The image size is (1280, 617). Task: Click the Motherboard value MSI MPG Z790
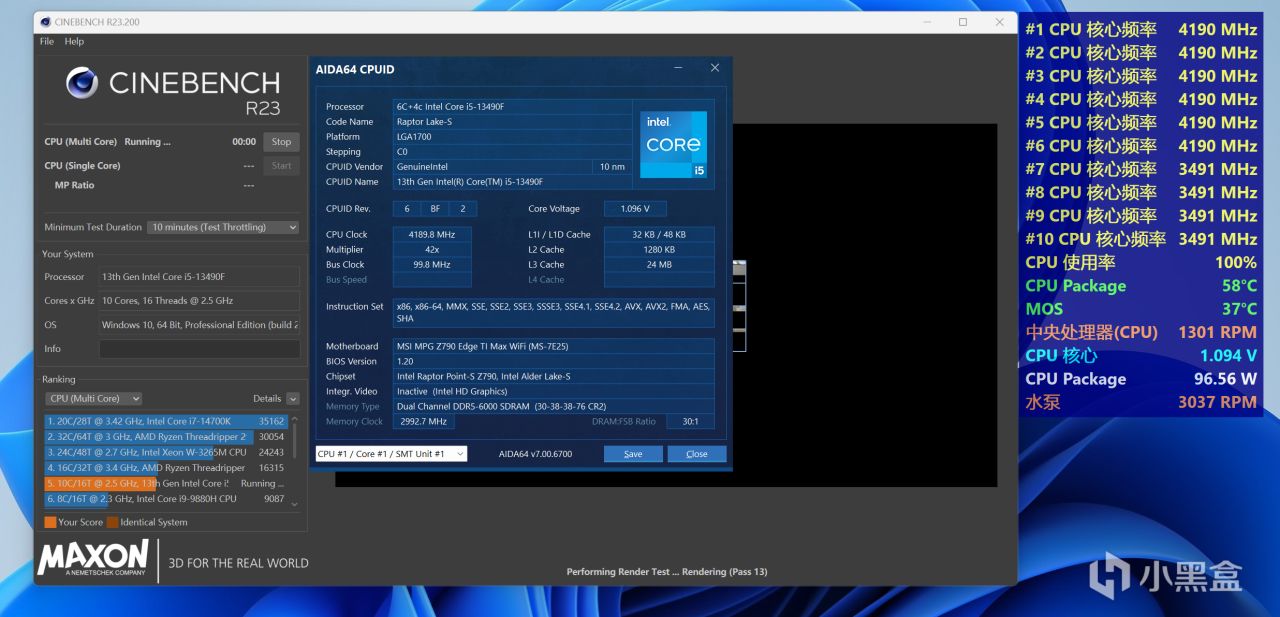tap(554, 346)
